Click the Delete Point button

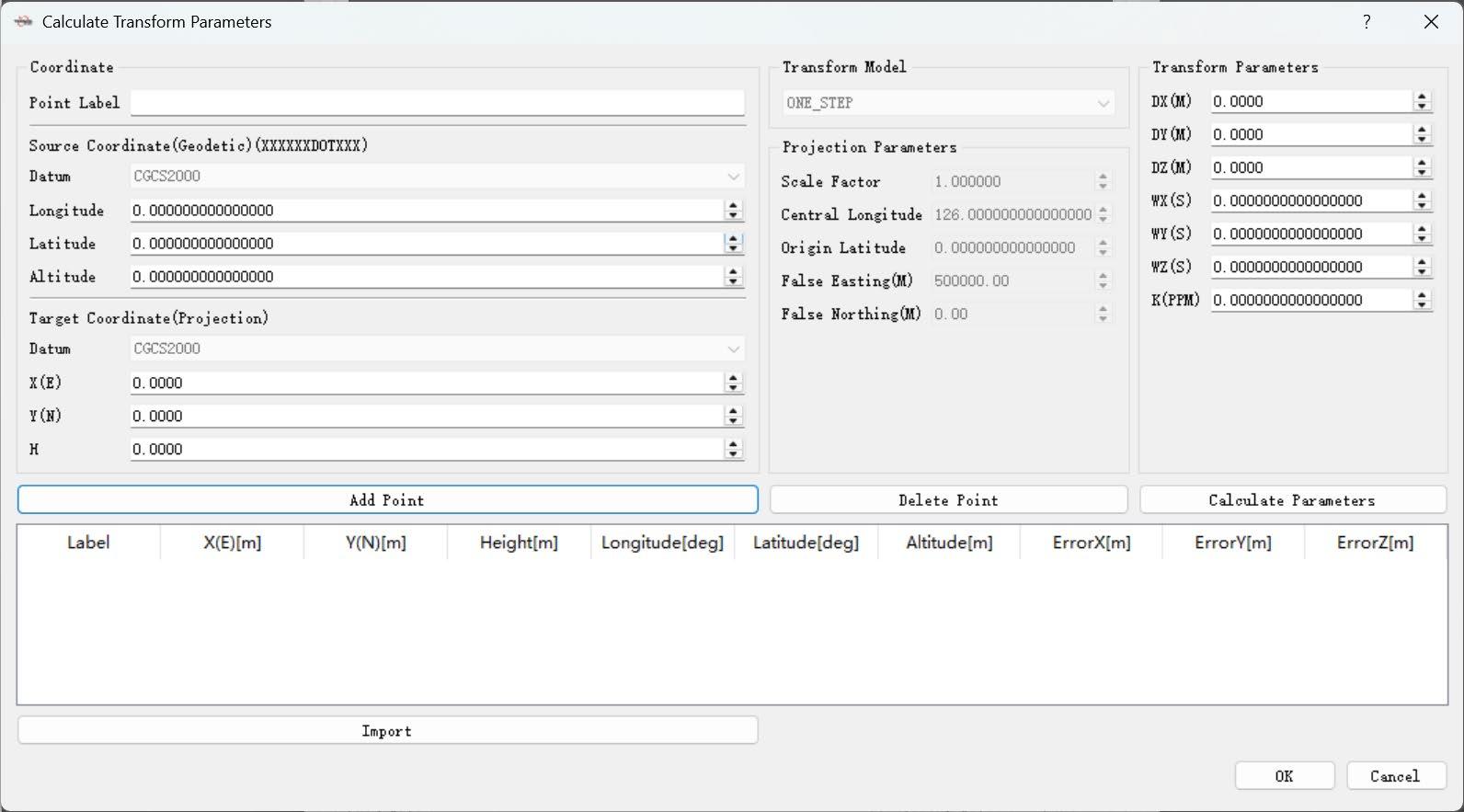click(x=948, y=500)
